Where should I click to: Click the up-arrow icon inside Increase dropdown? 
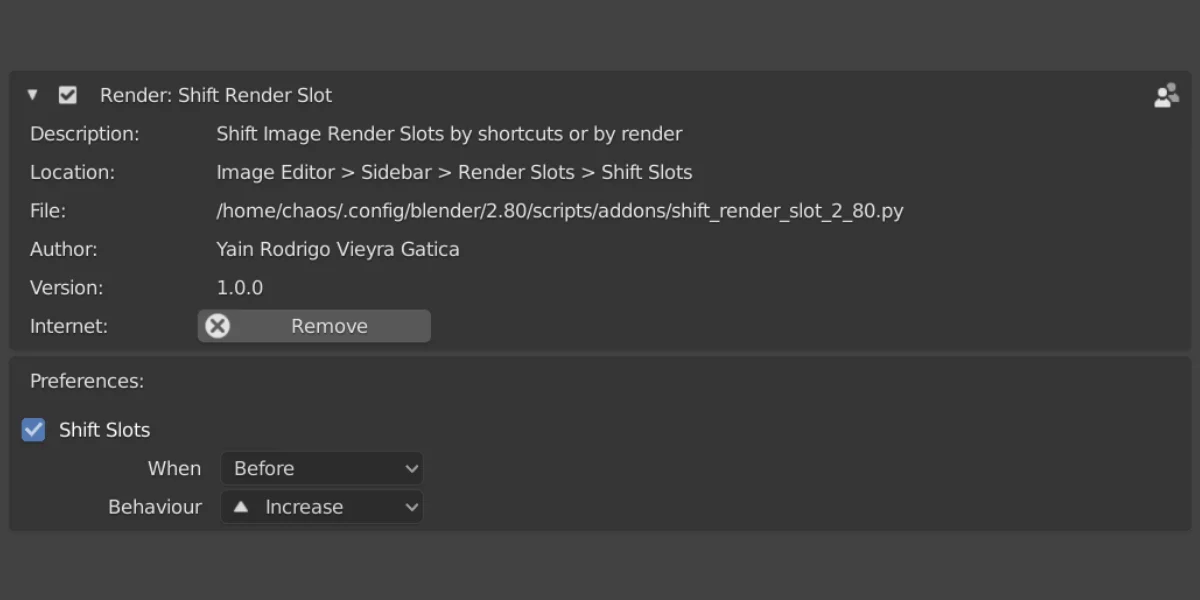point(241,507)
